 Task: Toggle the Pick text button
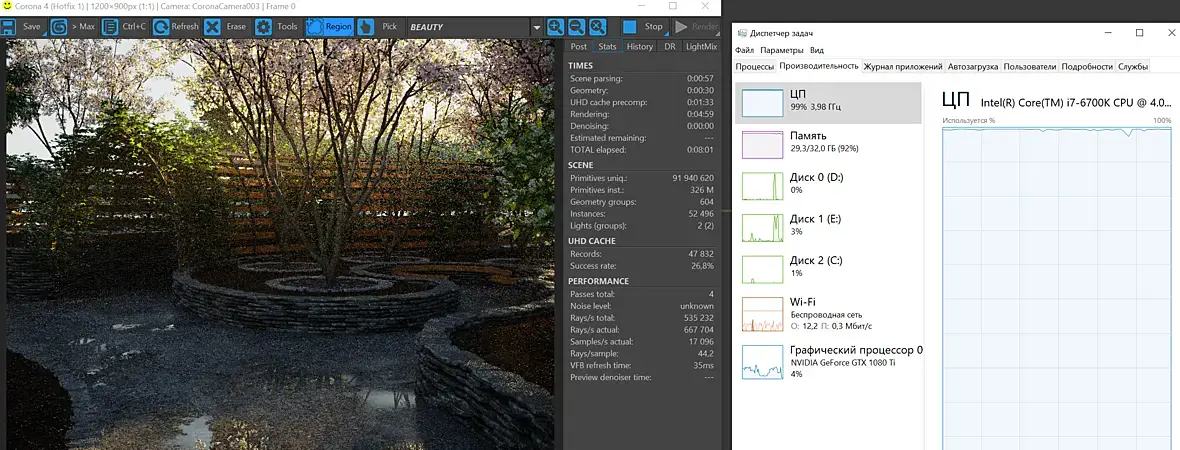point(389,27)
